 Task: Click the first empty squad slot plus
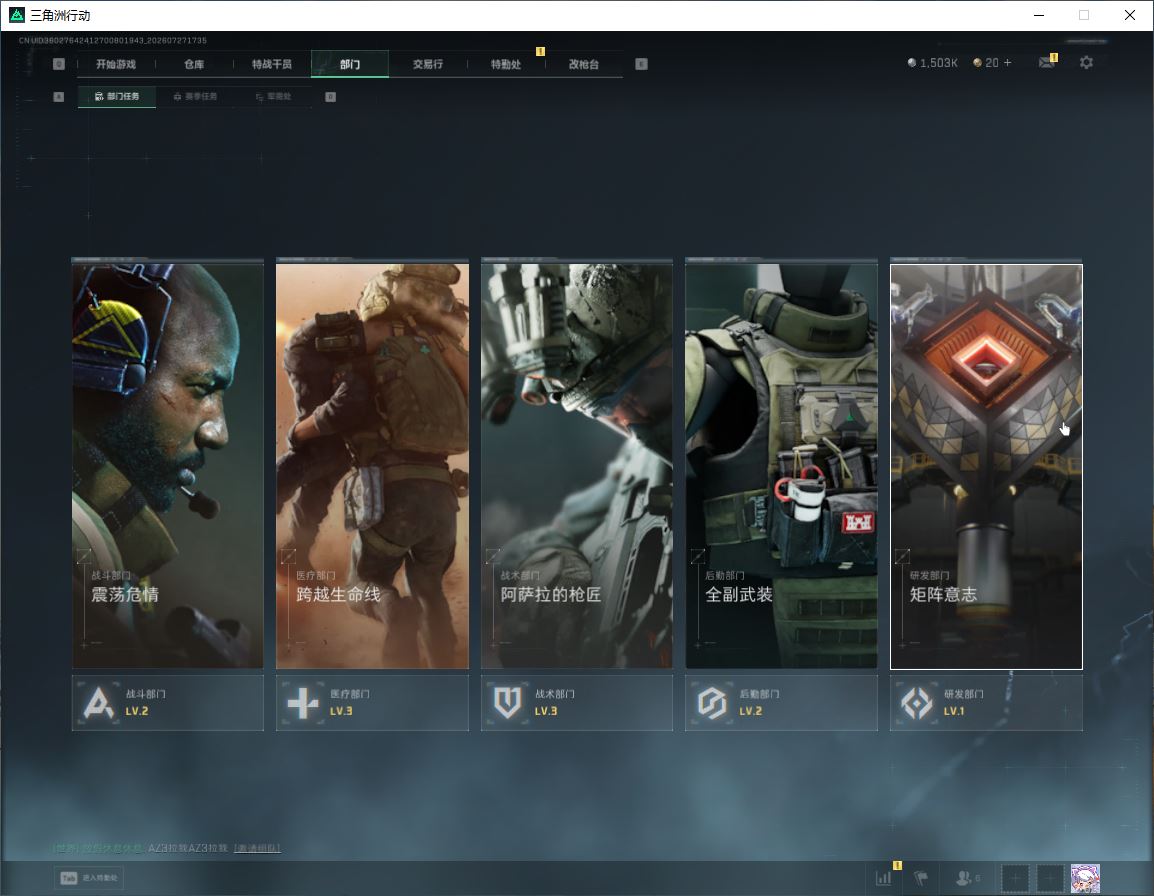click(1015, 878)
